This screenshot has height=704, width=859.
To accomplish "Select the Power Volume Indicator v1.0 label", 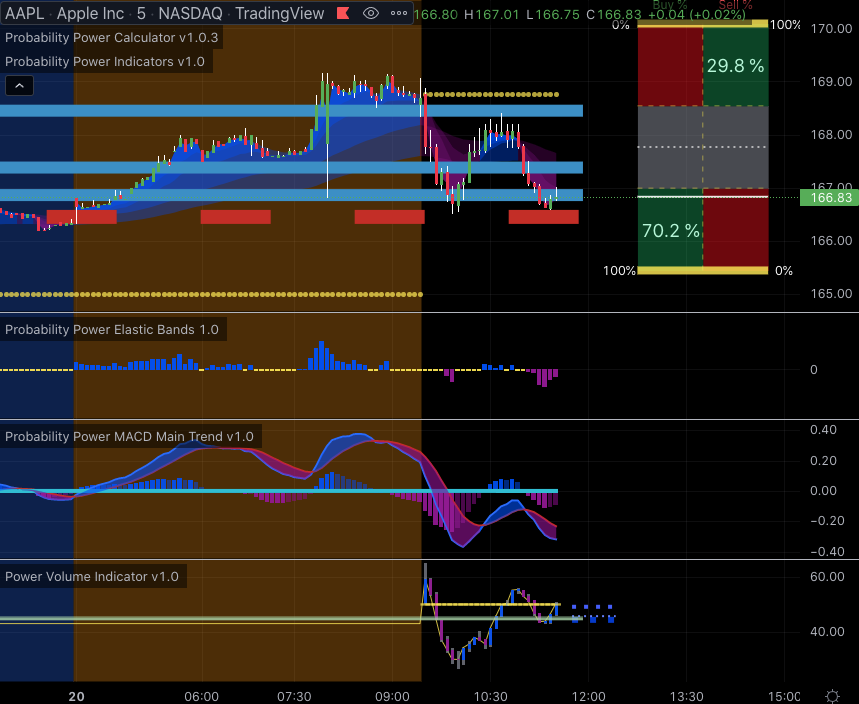I will click(92, 576).
